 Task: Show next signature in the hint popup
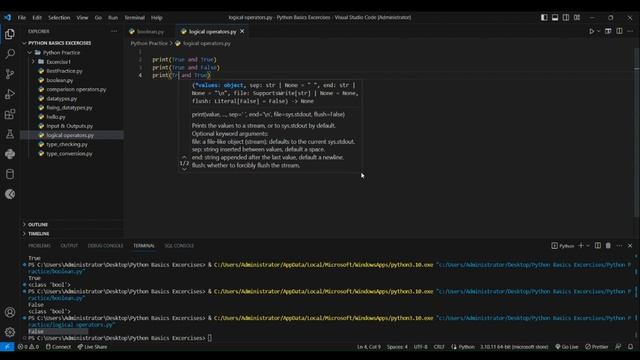184,169
